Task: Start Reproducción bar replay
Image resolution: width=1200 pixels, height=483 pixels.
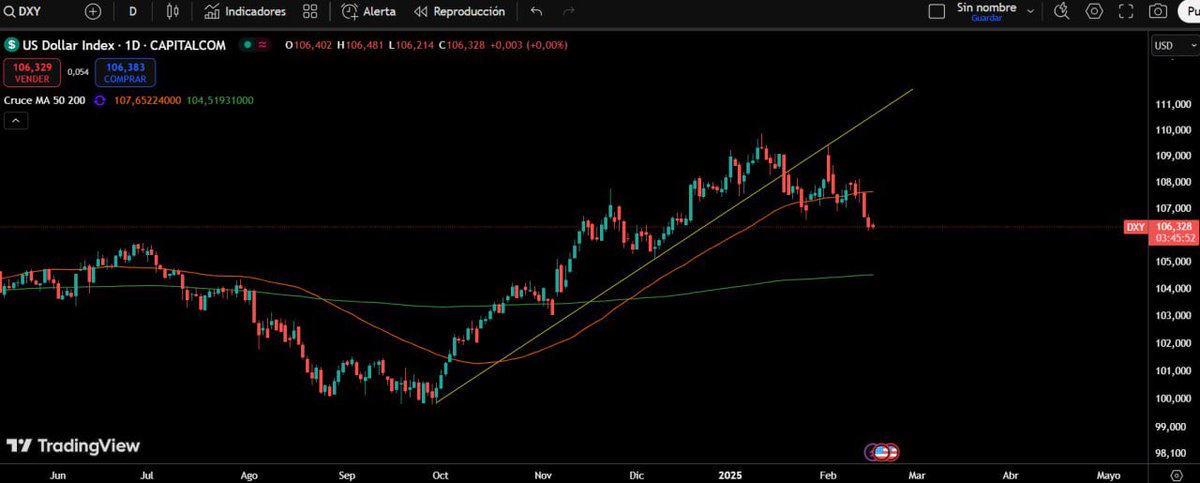Action: pyautogui.click(x=459, y=11)
